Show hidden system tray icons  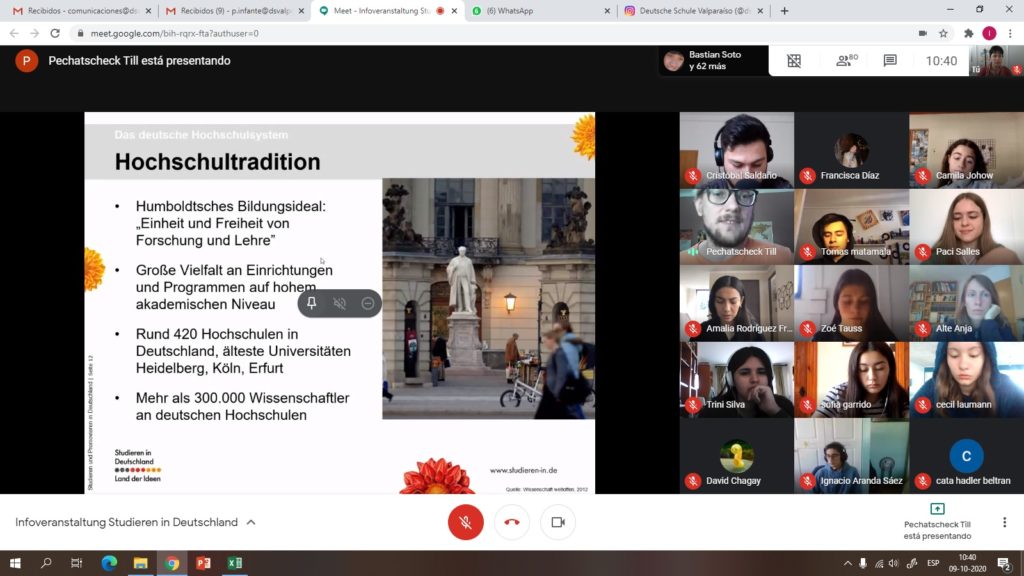pyautogui.click(x=848, y=563)
